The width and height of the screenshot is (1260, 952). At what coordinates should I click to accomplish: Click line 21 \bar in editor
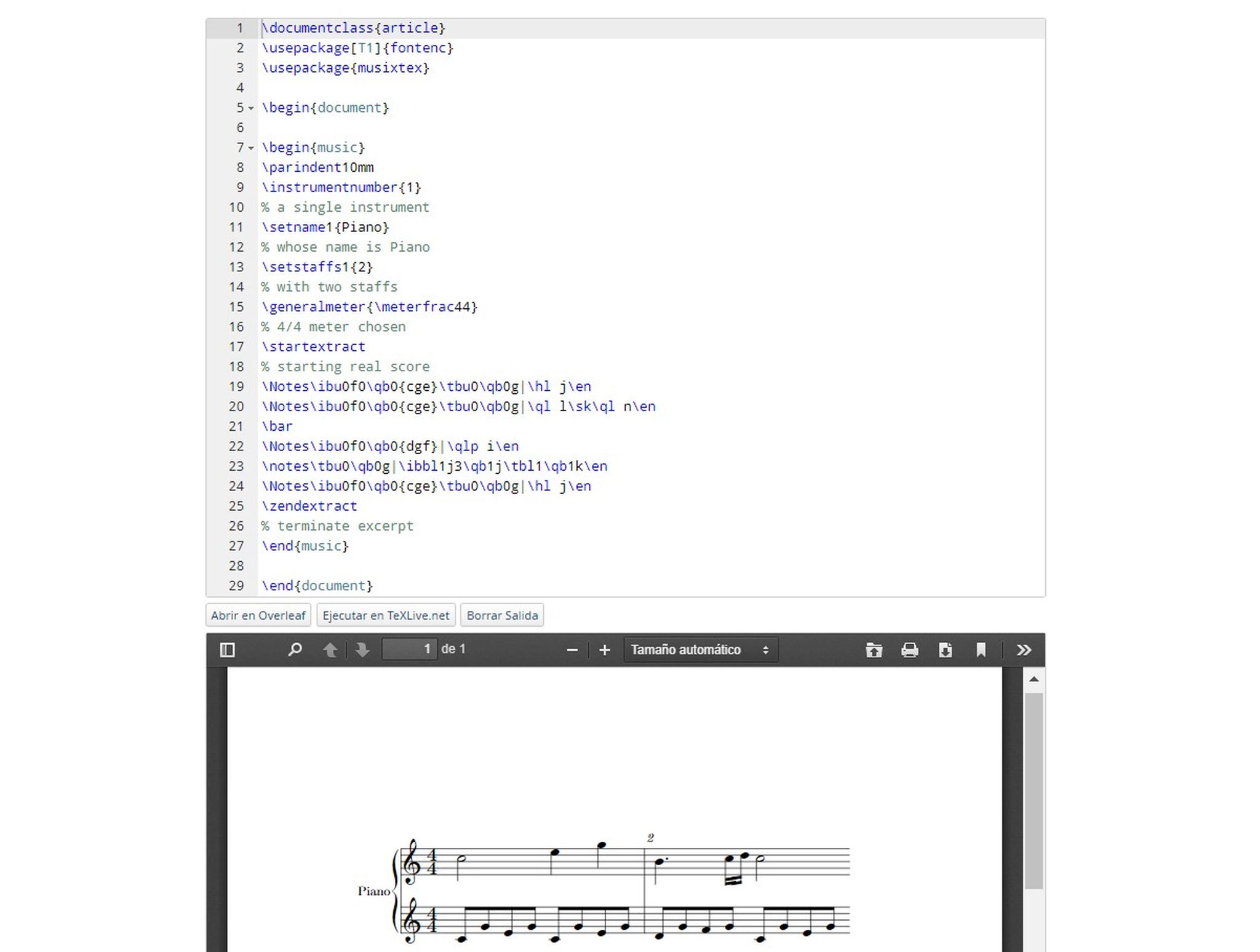click(x=277, y=426)
